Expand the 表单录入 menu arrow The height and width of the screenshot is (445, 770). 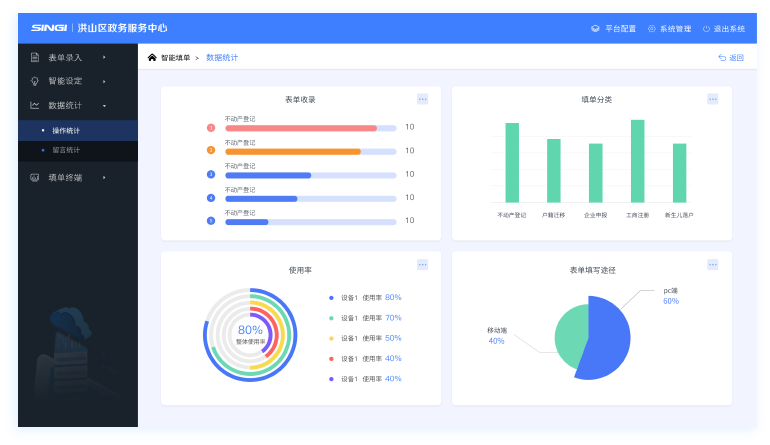pos(104,57)
